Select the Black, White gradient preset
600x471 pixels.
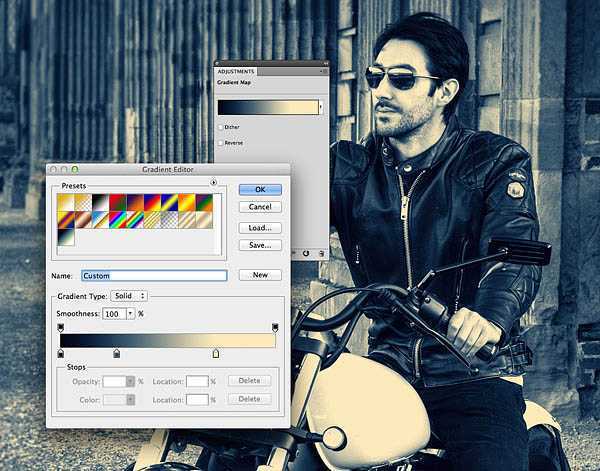pos(100,202)
